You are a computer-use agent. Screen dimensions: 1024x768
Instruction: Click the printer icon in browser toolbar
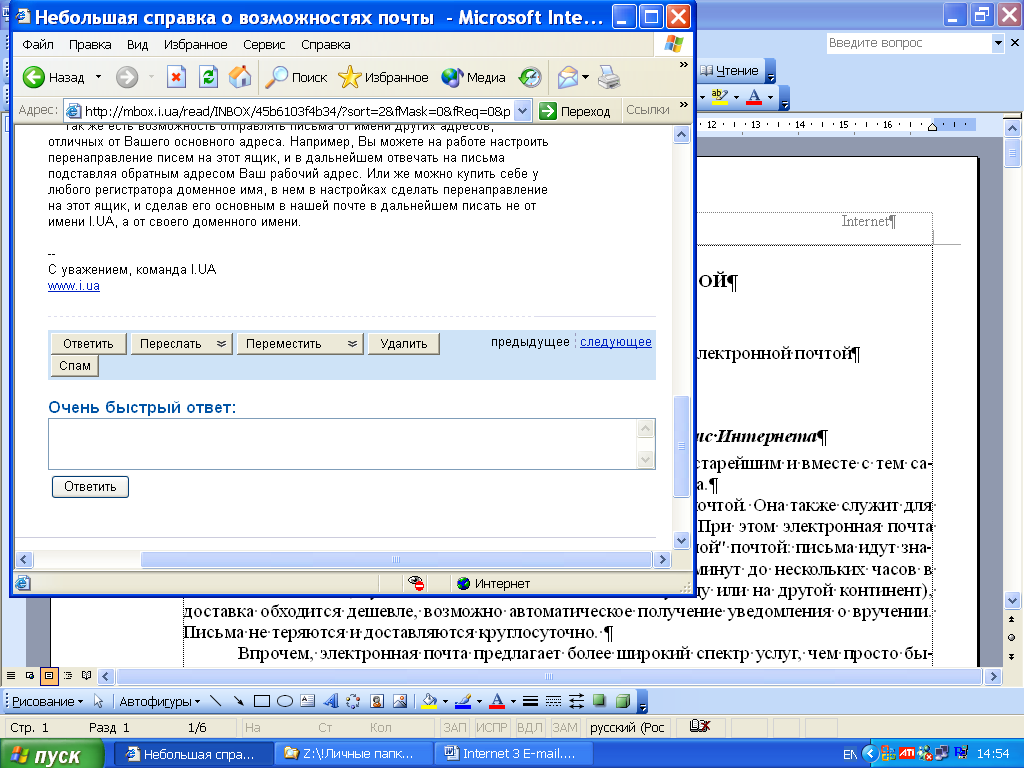(609, 77)
